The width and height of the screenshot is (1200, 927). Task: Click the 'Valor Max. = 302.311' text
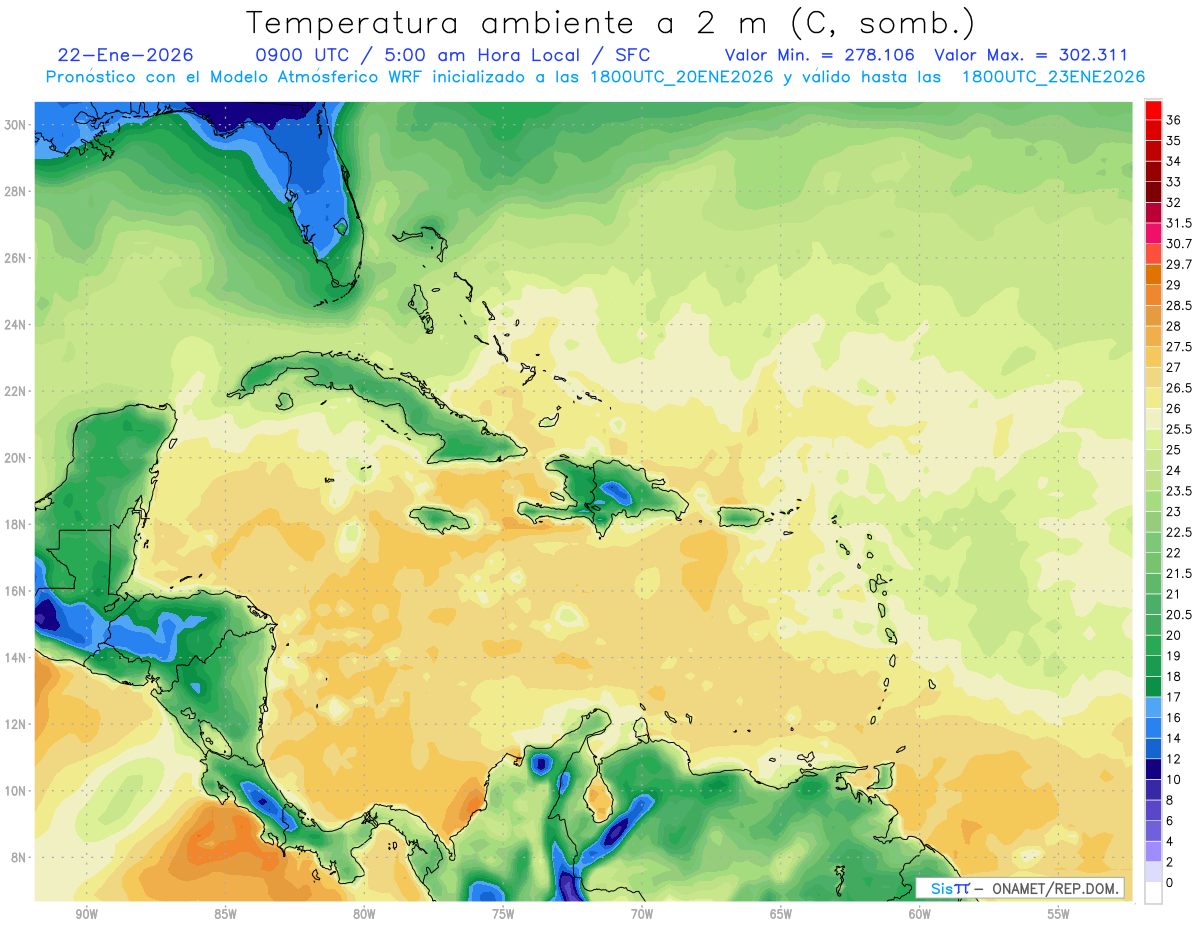[1031, 55]
